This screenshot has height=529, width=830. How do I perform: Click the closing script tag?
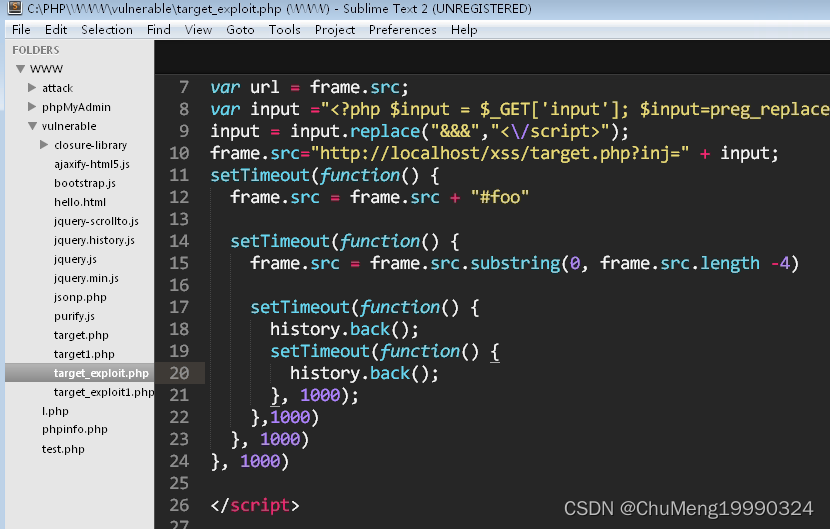point(255,505)
